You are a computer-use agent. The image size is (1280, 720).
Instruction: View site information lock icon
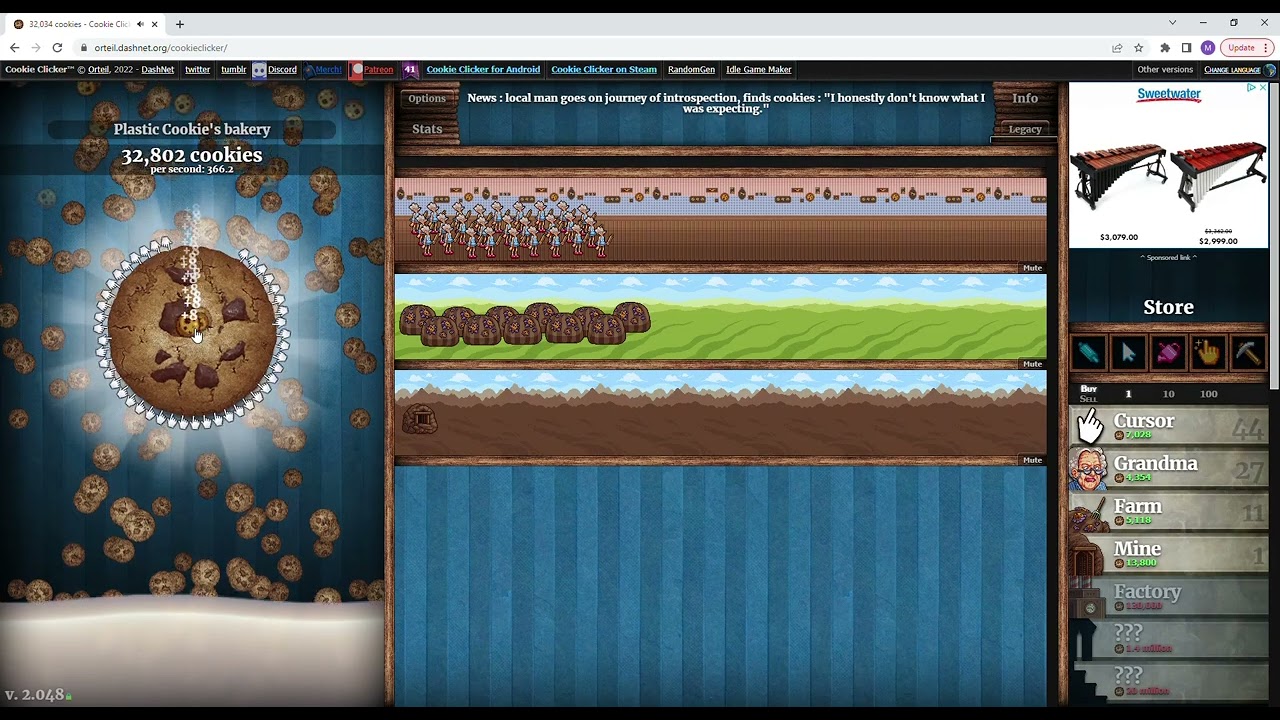tap(84, 47)
